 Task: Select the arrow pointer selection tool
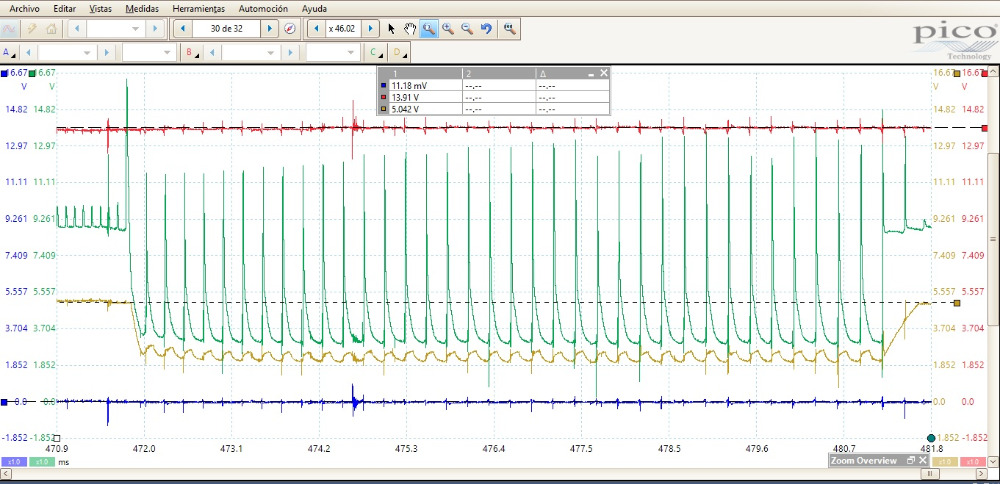coord(391,29)
